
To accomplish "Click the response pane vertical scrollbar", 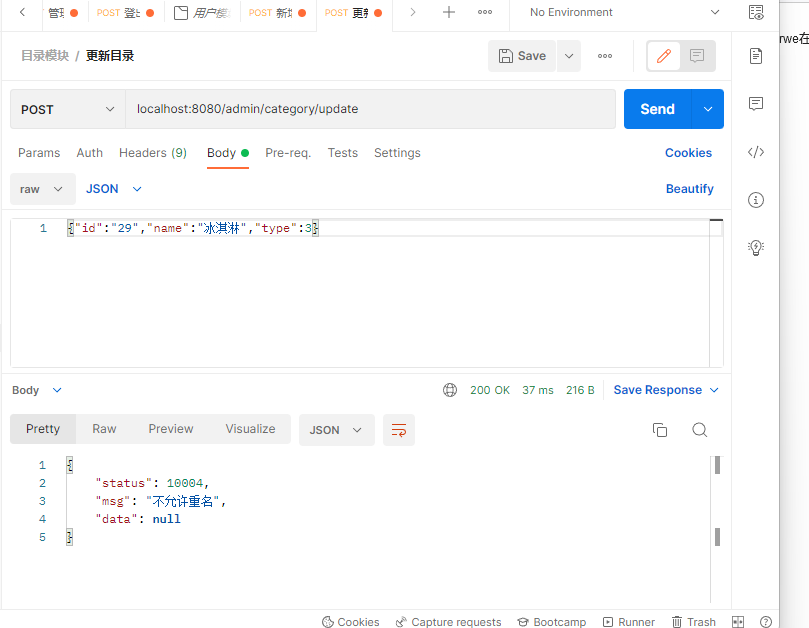I will (x=717, y=528).
